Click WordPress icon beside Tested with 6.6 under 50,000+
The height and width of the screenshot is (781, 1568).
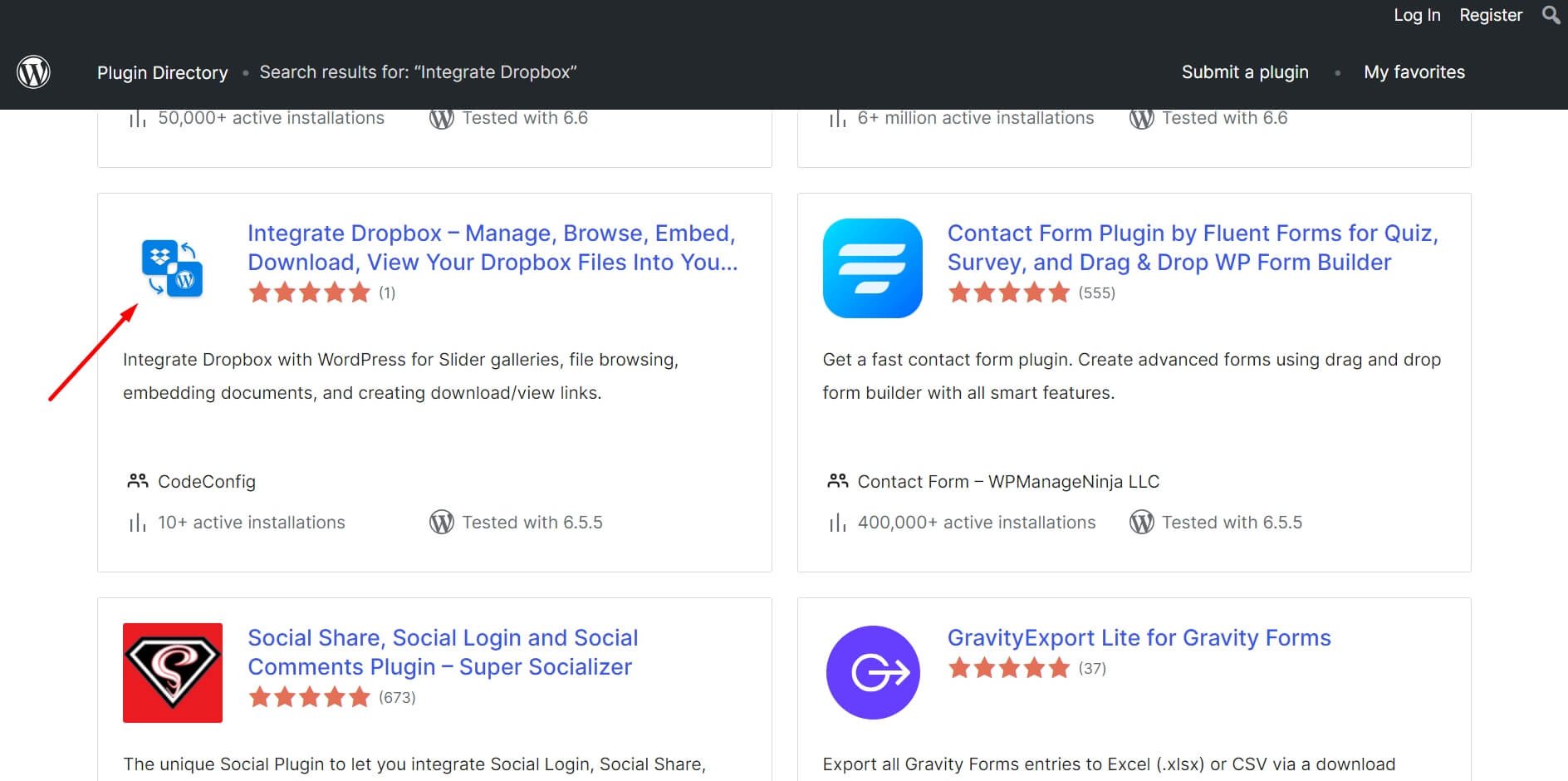[x=442, y=118]
